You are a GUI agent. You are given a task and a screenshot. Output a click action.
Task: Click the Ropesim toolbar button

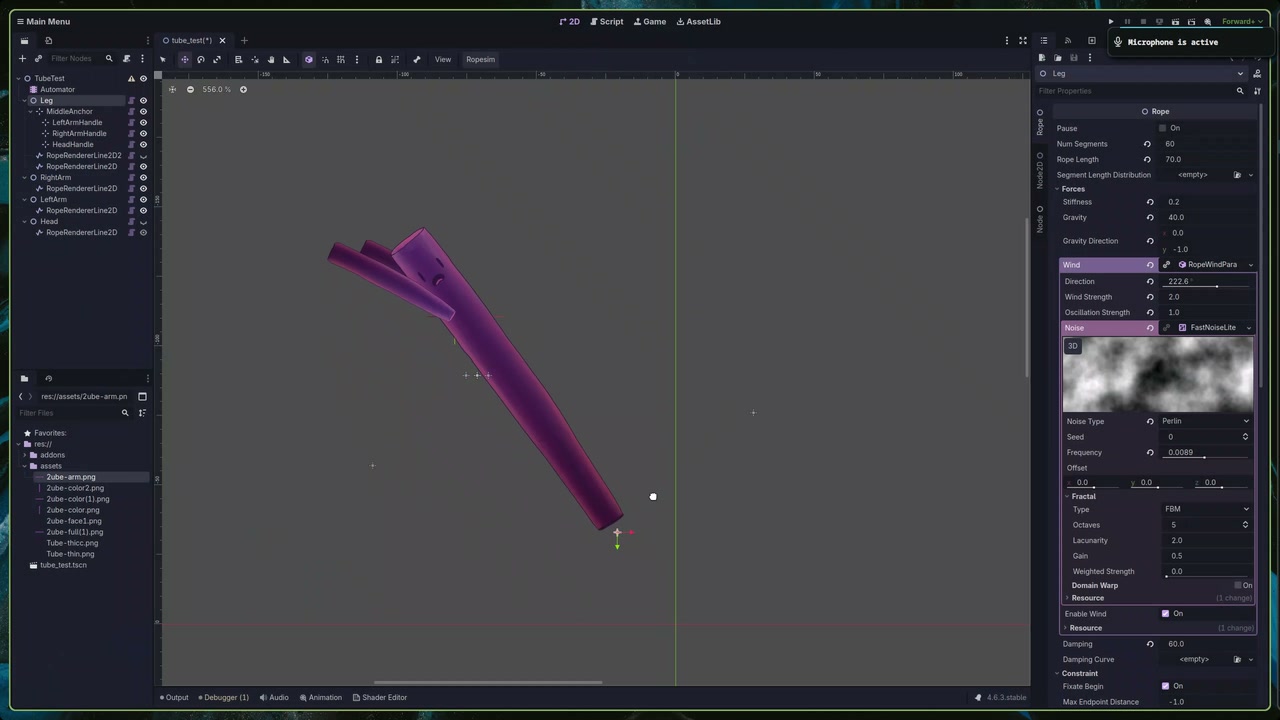[x=480, y=59]
